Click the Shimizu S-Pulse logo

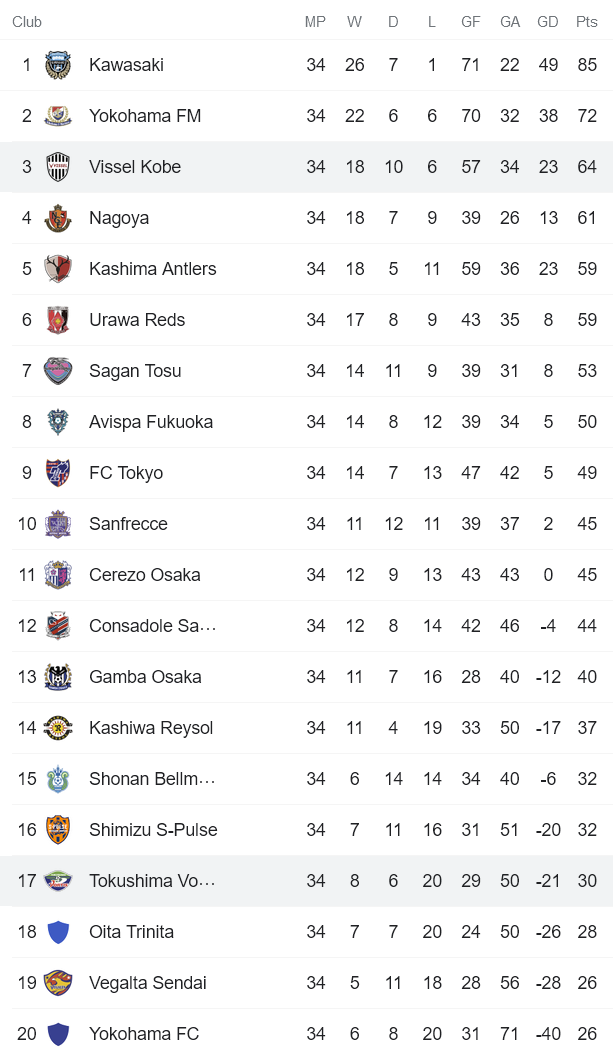click(x=60, y=829)
